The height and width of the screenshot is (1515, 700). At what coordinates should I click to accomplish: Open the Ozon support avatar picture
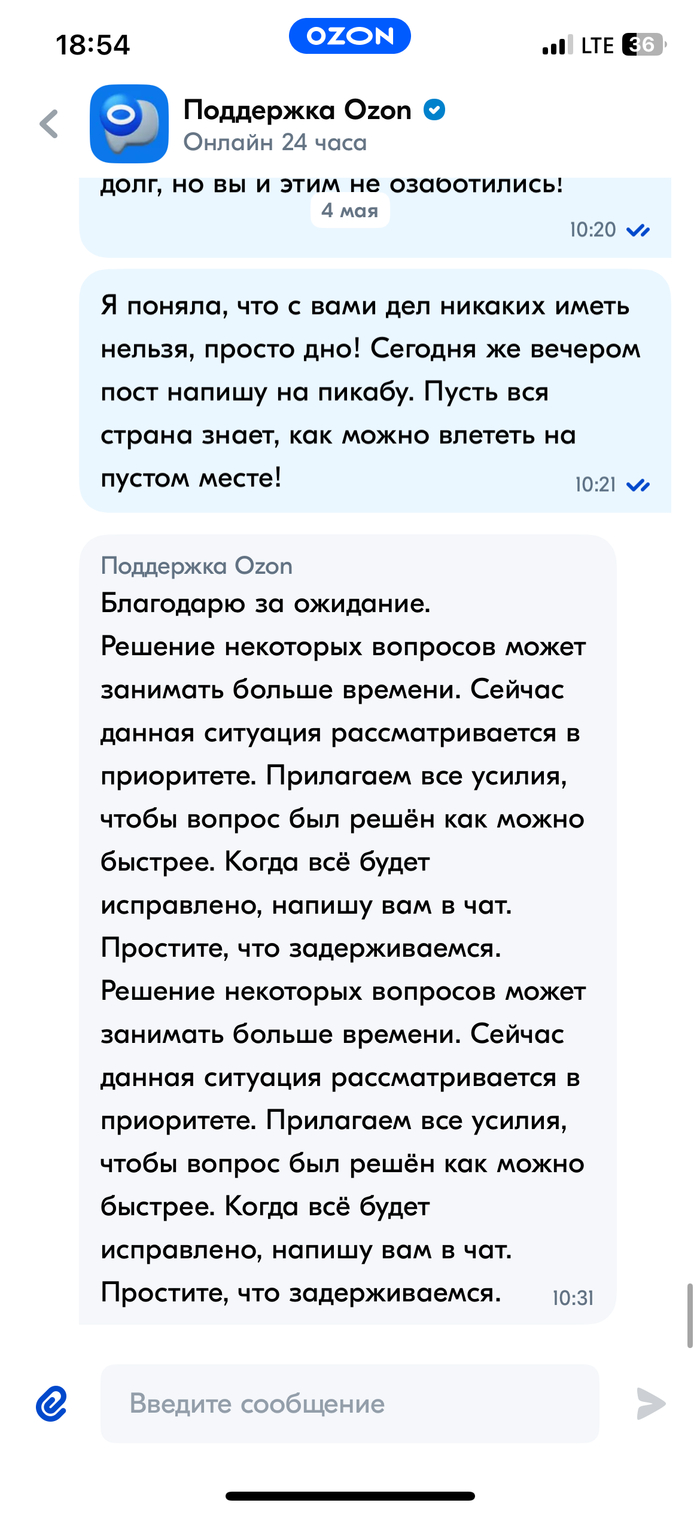tap(129, 124)
